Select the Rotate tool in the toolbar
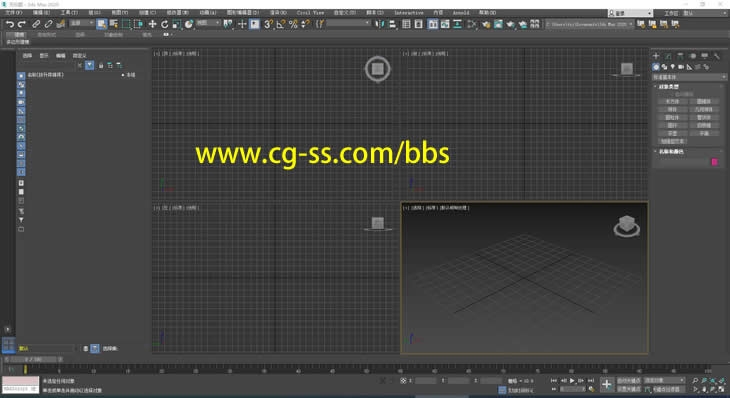 pos(164,24)
